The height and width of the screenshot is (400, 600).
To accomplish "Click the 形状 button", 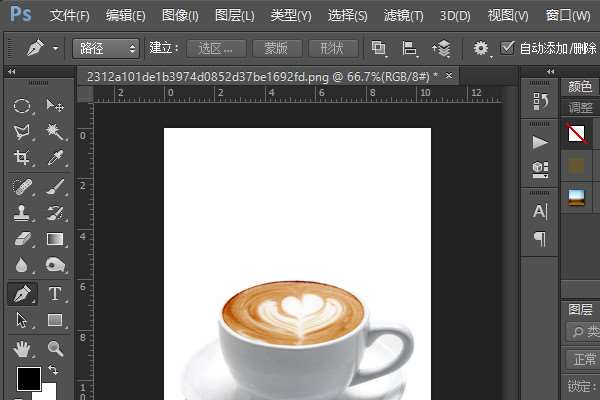I will point(333,49).
